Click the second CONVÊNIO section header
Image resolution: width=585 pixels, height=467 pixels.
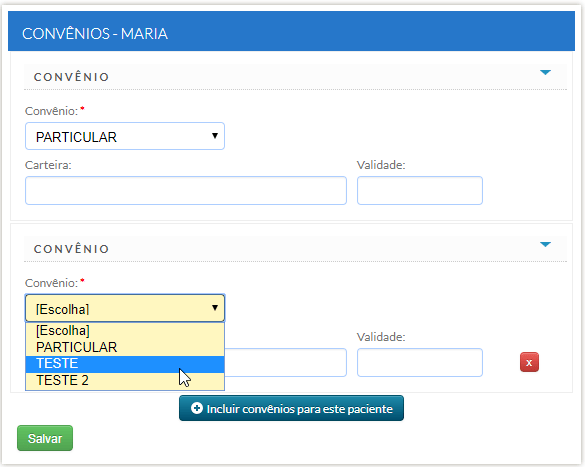tap(295, 249)
